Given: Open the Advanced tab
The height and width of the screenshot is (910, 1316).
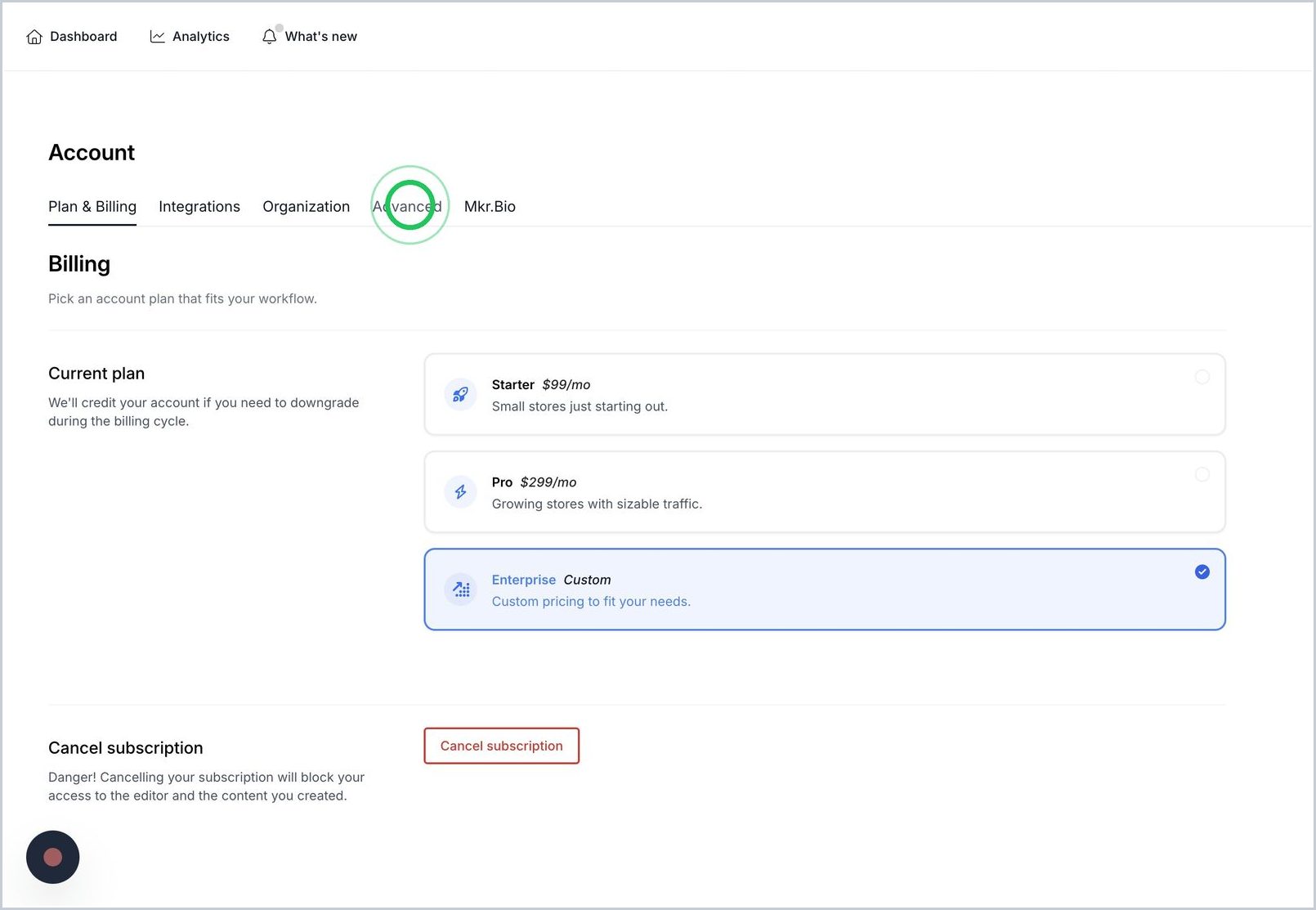Looking at the screenshot, I should click(x=407, y=207).
